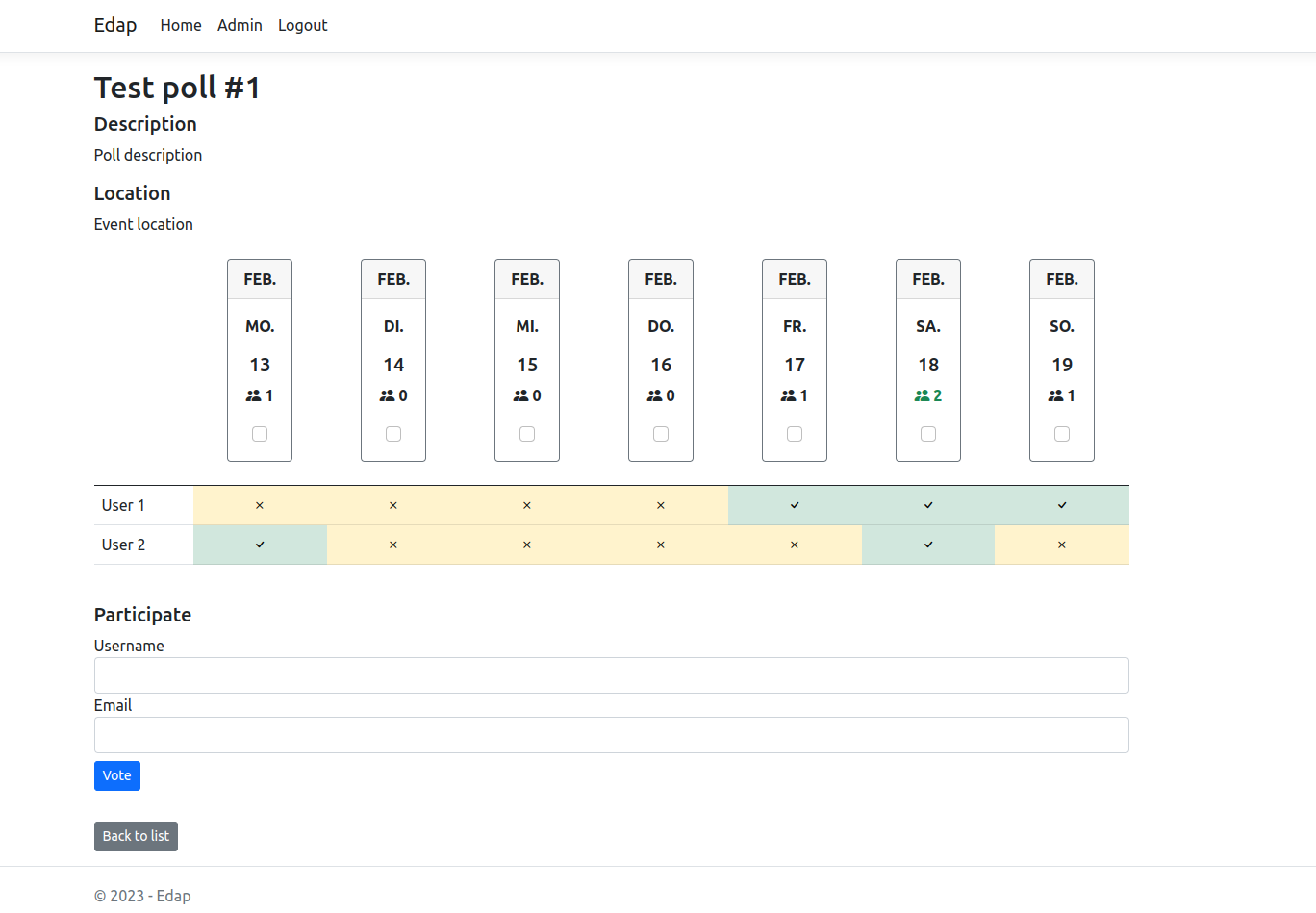Click the participants icon under Tuesday 14

pos(389,394)
